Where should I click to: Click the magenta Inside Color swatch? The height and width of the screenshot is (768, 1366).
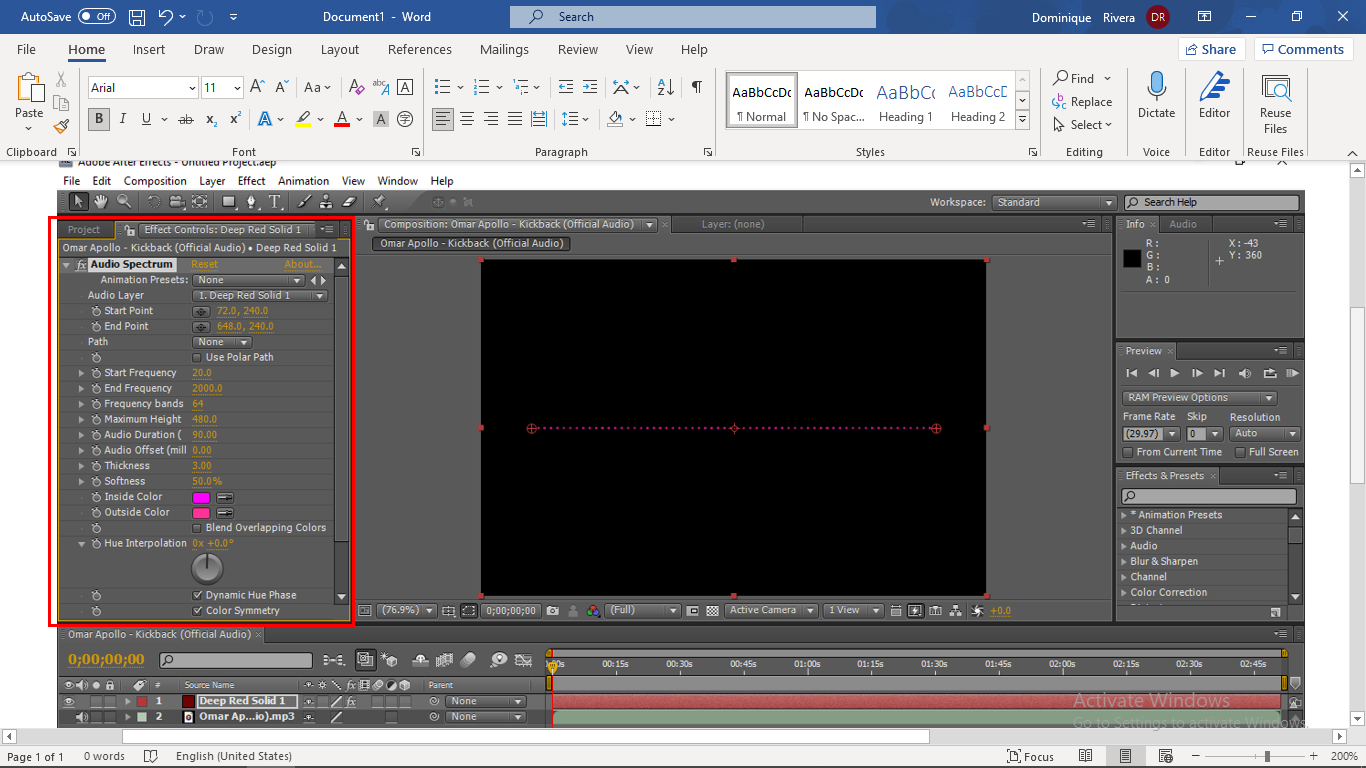(x=201, y=497)
